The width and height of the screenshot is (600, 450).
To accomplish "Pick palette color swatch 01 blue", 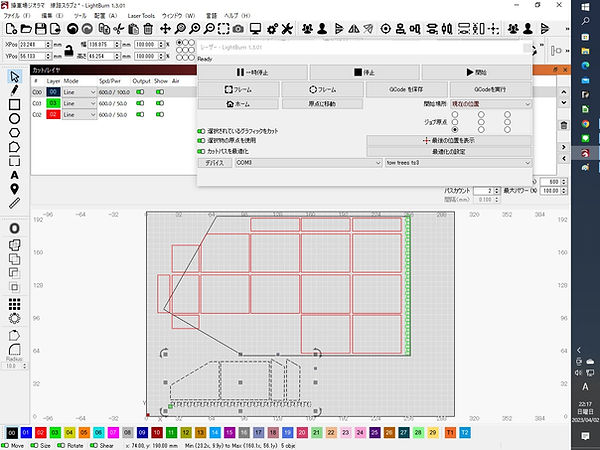I will click(x=26, y=433).
